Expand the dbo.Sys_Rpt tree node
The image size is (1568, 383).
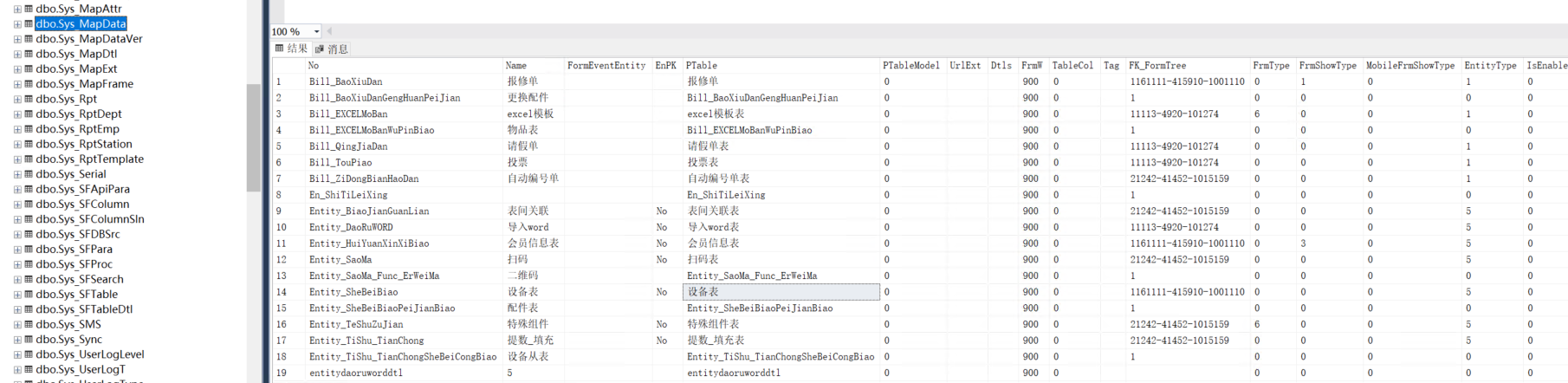coord(17,100)
